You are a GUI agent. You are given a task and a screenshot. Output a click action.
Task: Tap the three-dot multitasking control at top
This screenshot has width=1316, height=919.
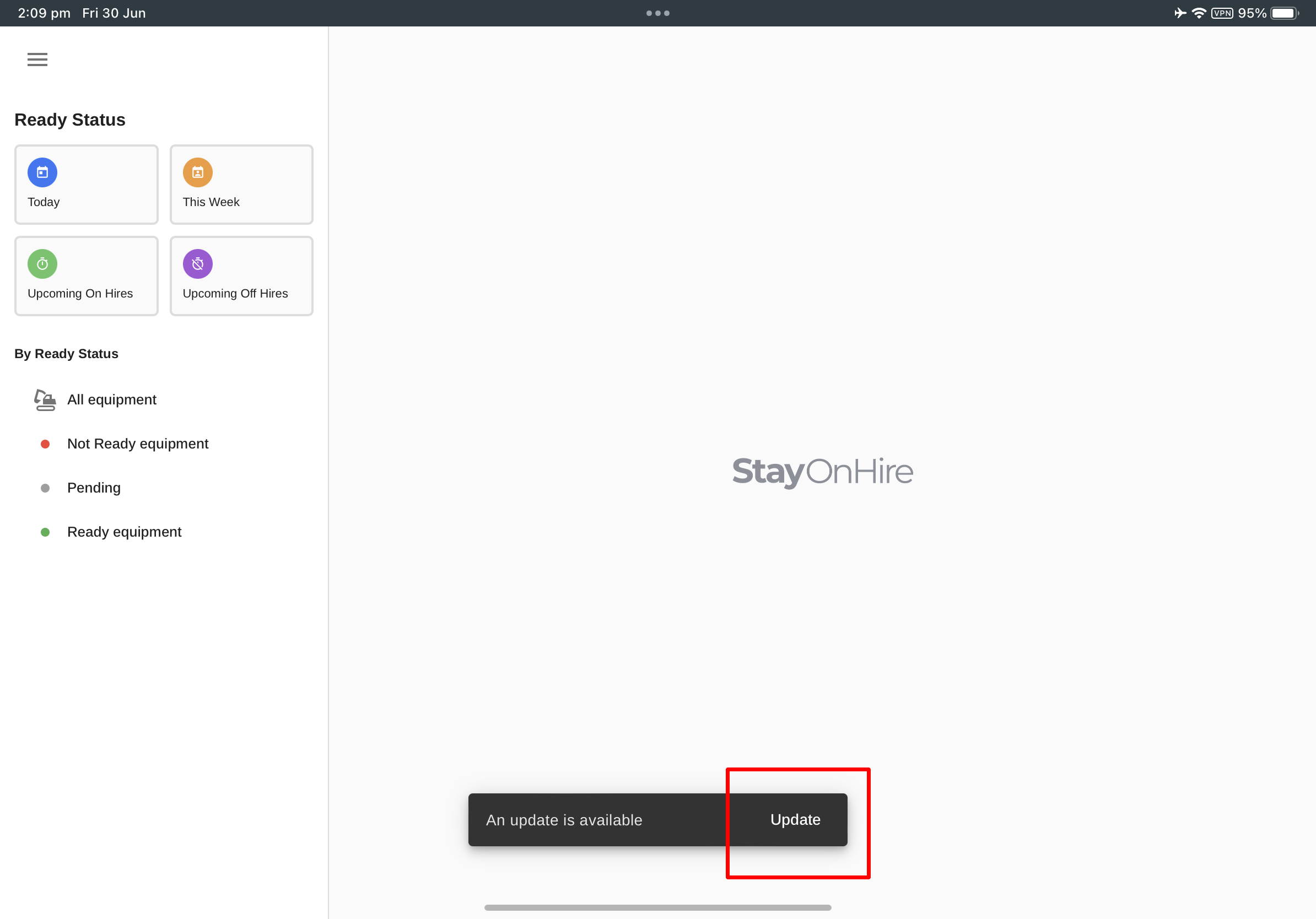(658, 13)
